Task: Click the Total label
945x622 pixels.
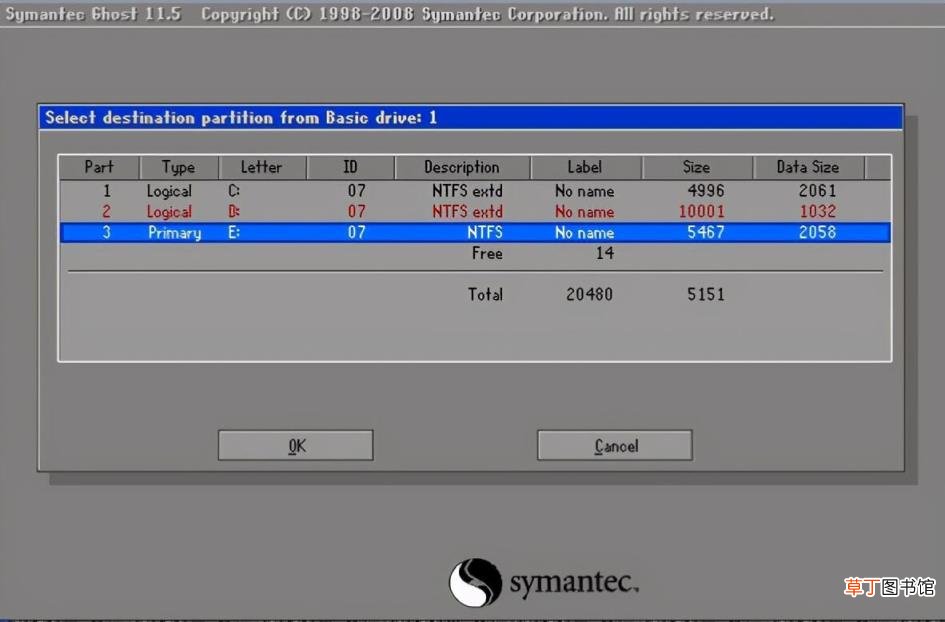Action: (x=485, y=294)
